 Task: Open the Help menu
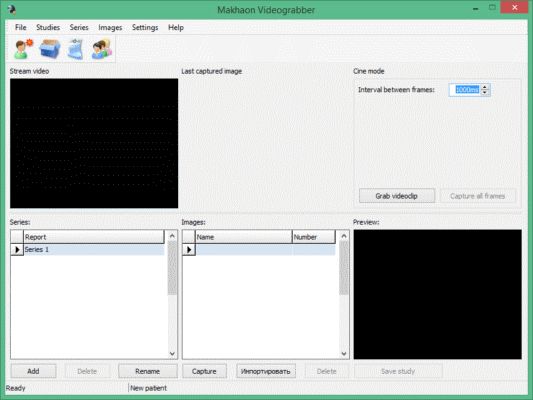pyautogui.click(x=176, y=28)
